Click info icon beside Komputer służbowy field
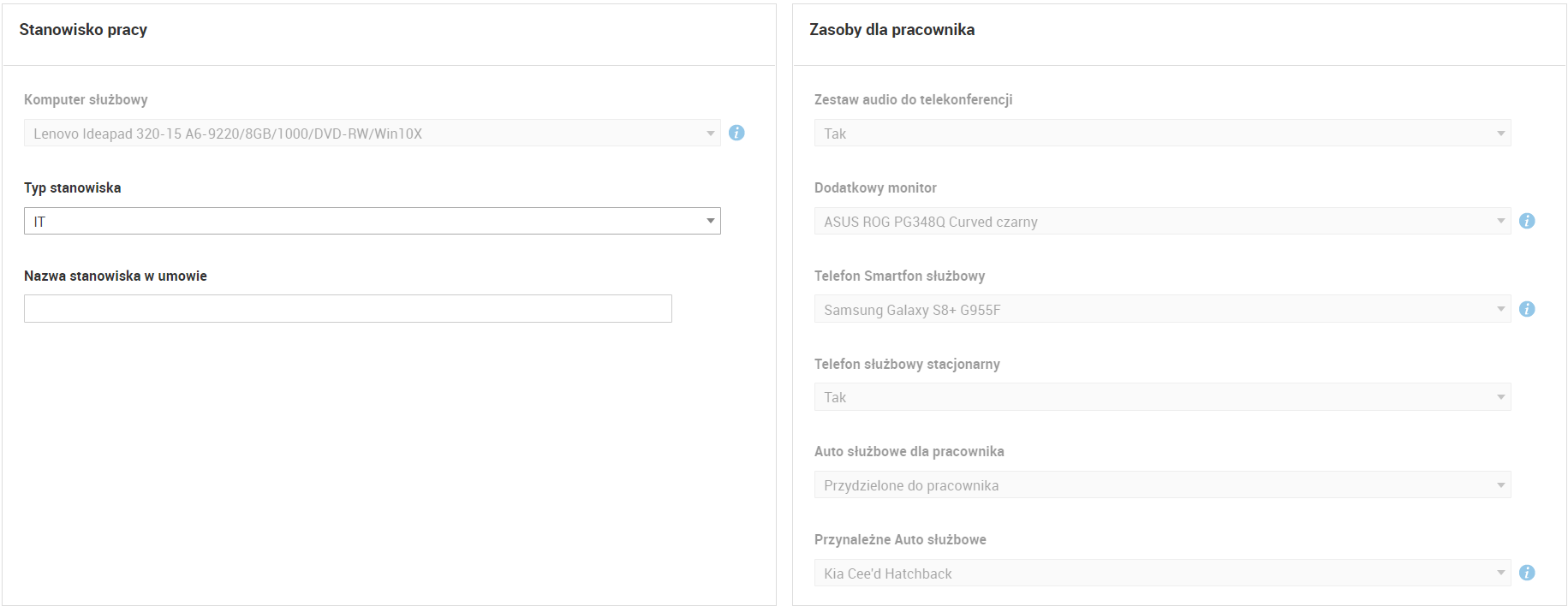The height and width of the screenshot is (612, 1568). (x=736, y=133)
